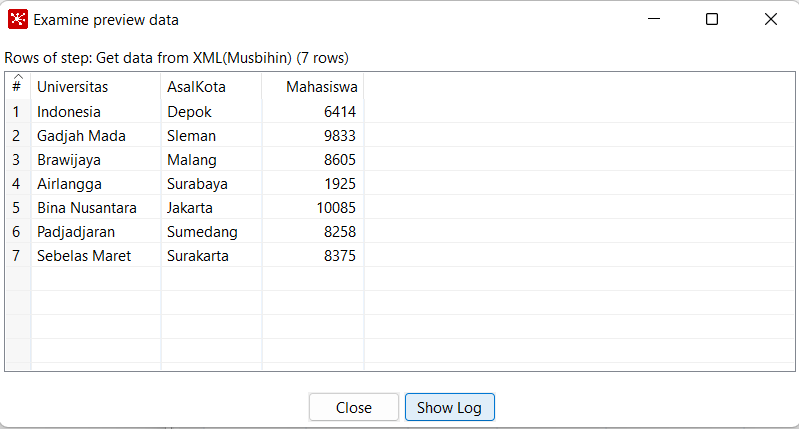Click row number 5
Viewport: 799px width, 429px height.
coord(18,207)
